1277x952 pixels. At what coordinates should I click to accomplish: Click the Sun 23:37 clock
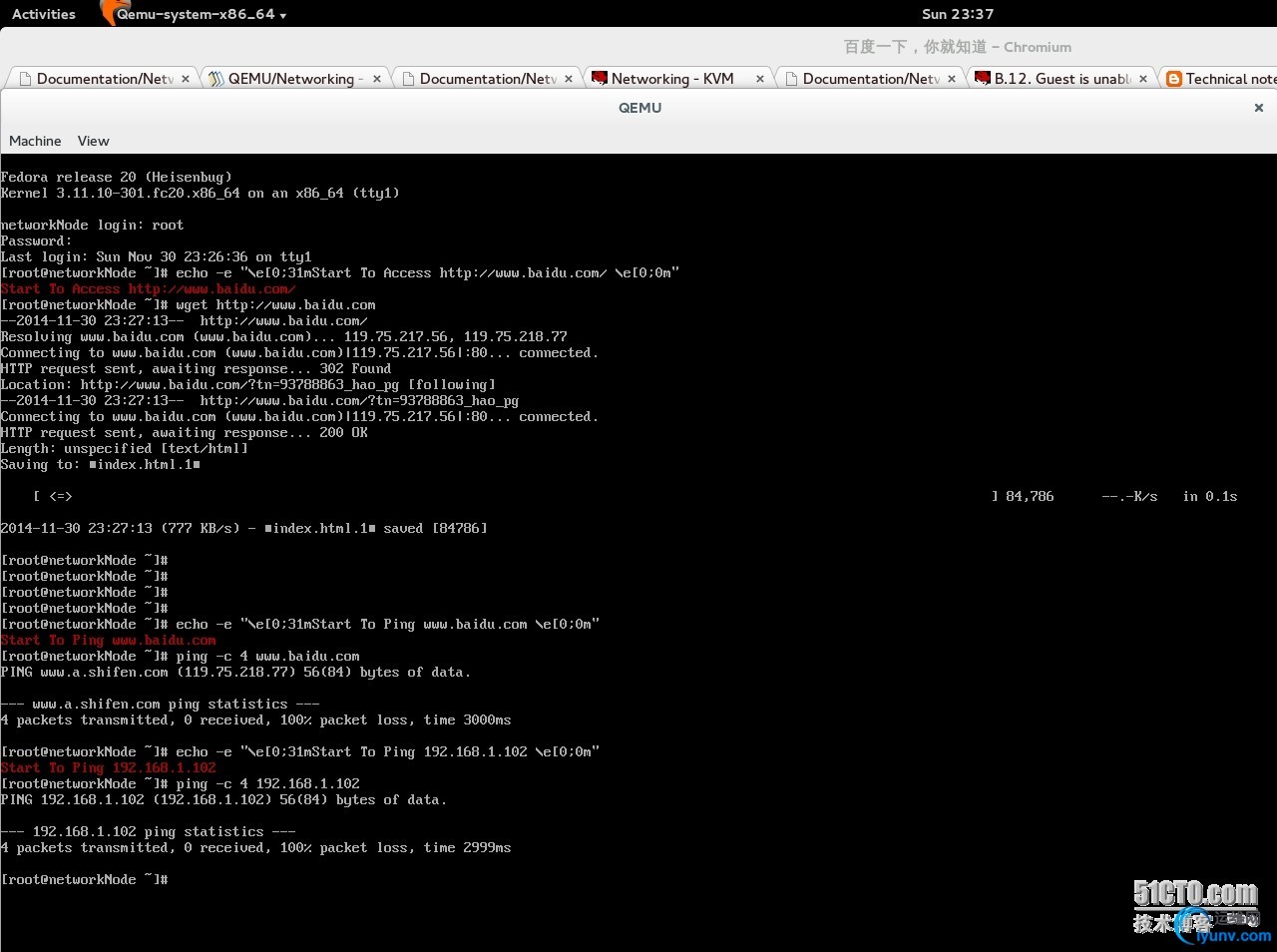[x=958, y=14]
